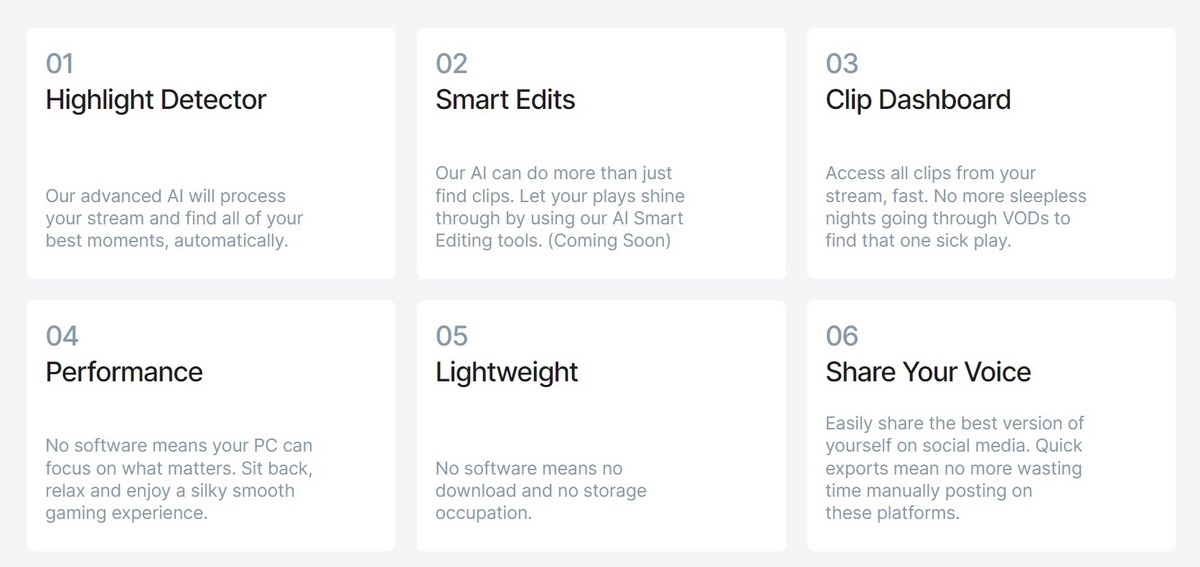
Task: Click the Share Your Voice heading
Action: 928,372
